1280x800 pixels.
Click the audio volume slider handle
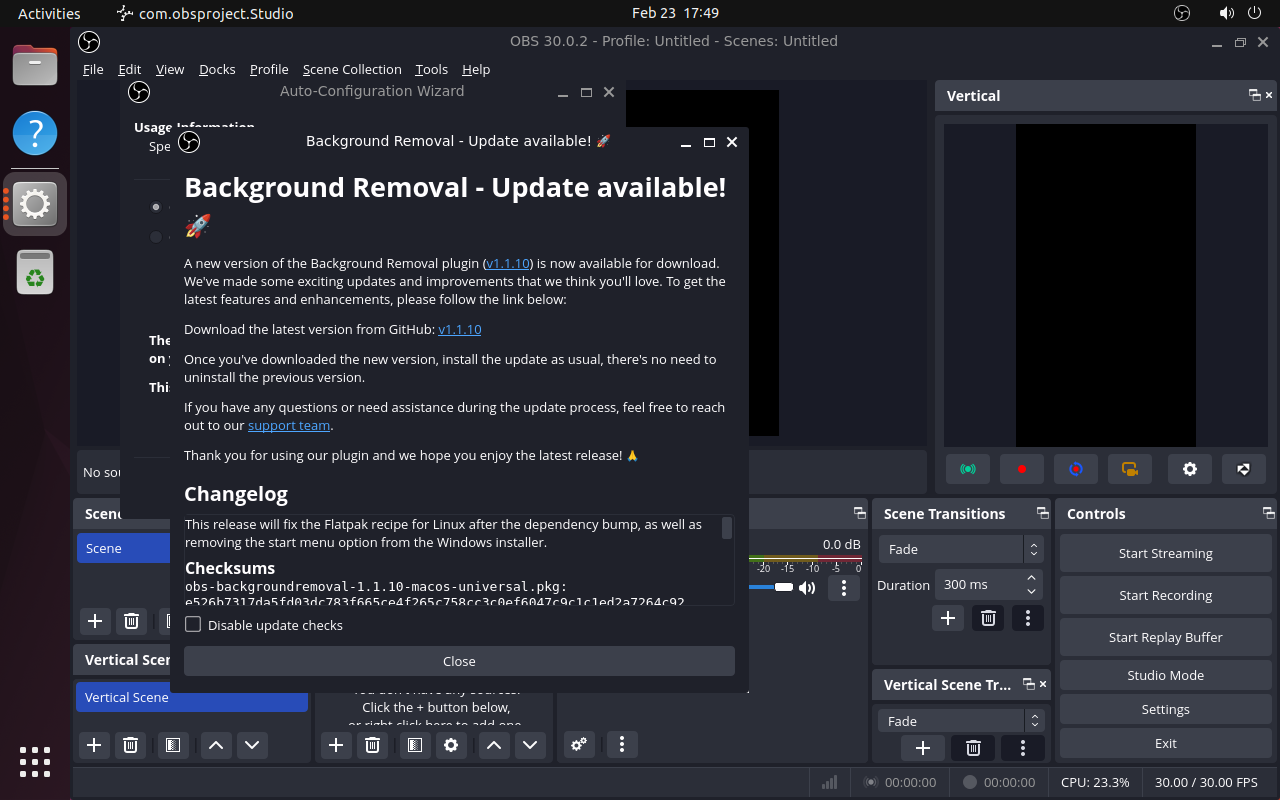click(784, 587)
